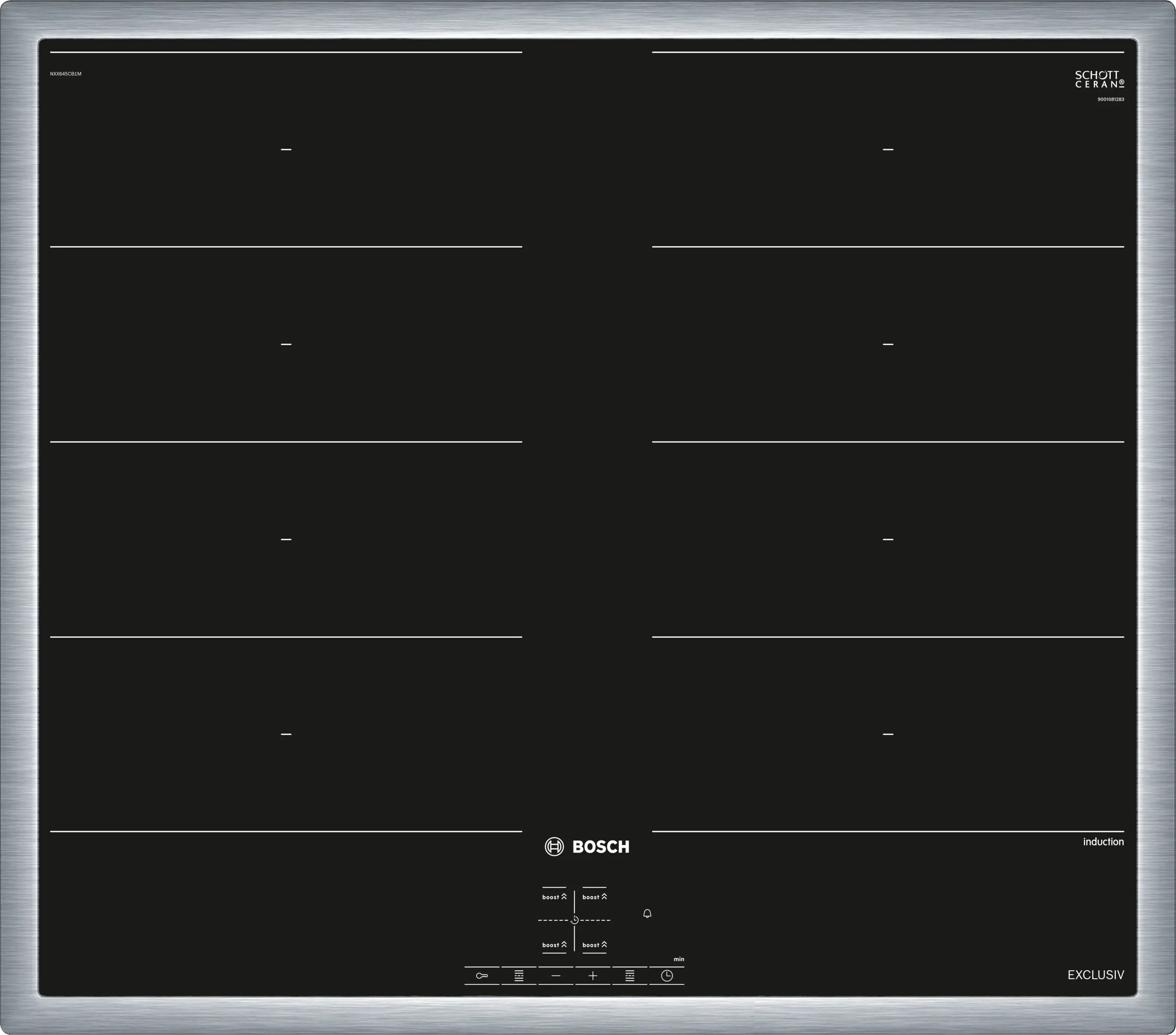Tap the kitchen timer bell icon
This screenshot has height=1035, width=1176.
tap(647, 914)
